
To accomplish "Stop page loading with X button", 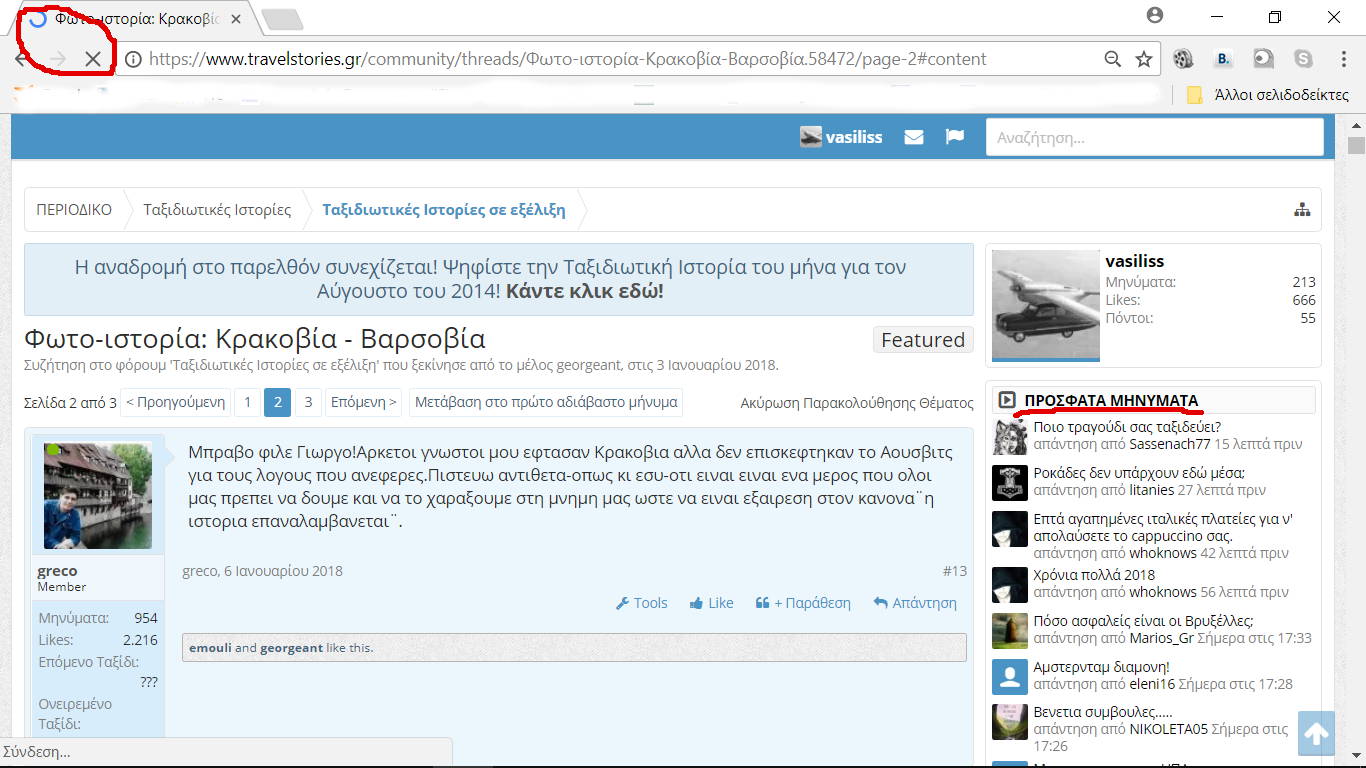I will tap(93, 60).
